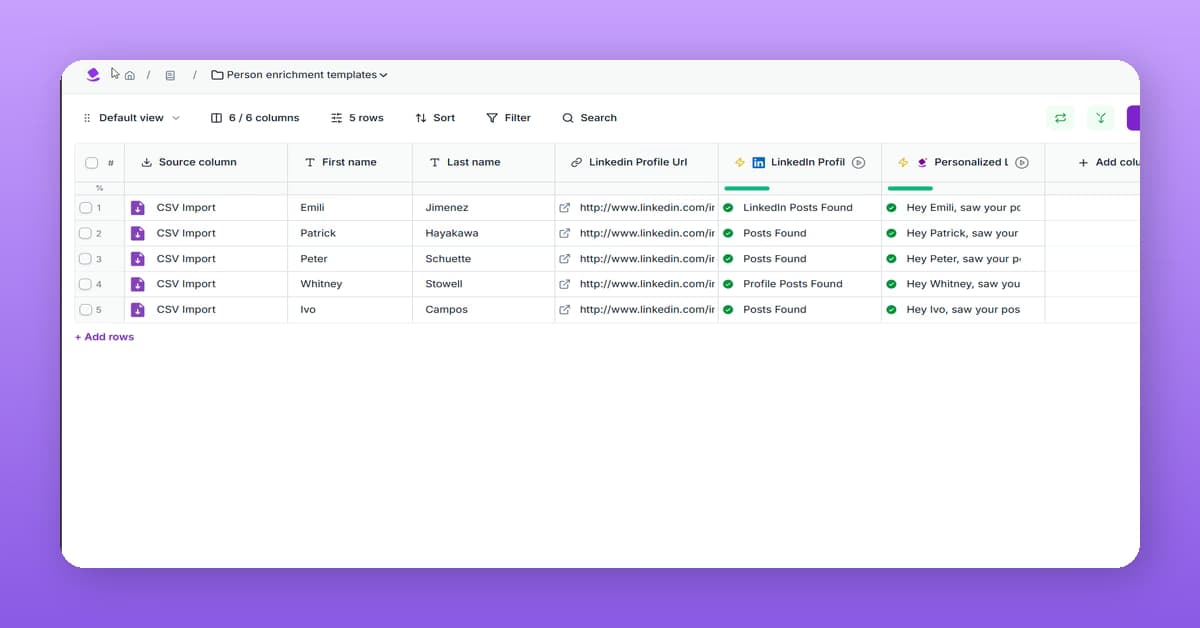Run the Personalized column play icon
This screenshot has height=628, width=1200.
tap(1022, 163)
